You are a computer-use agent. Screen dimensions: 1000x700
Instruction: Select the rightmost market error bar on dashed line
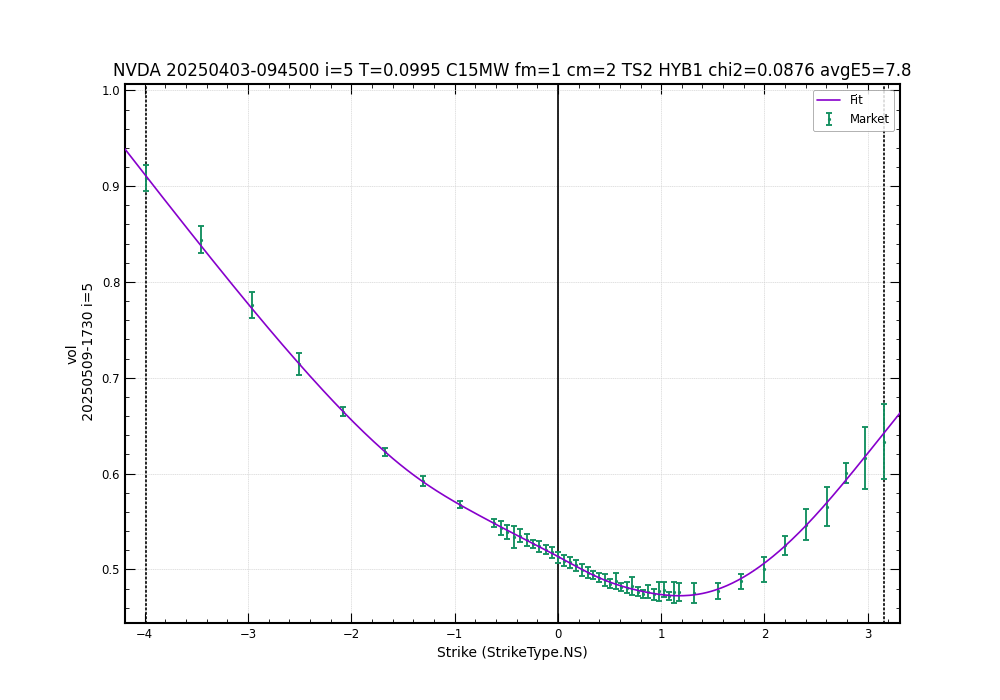pyautogui.click(x=884, y=441)
